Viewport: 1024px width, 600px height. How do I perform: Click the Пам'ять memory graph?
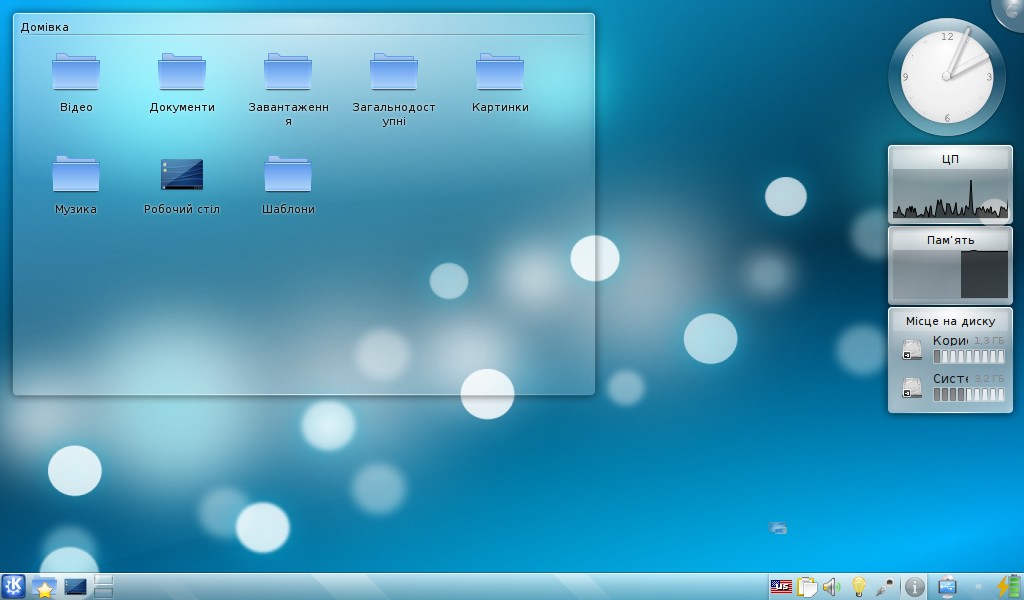[950, 274]
